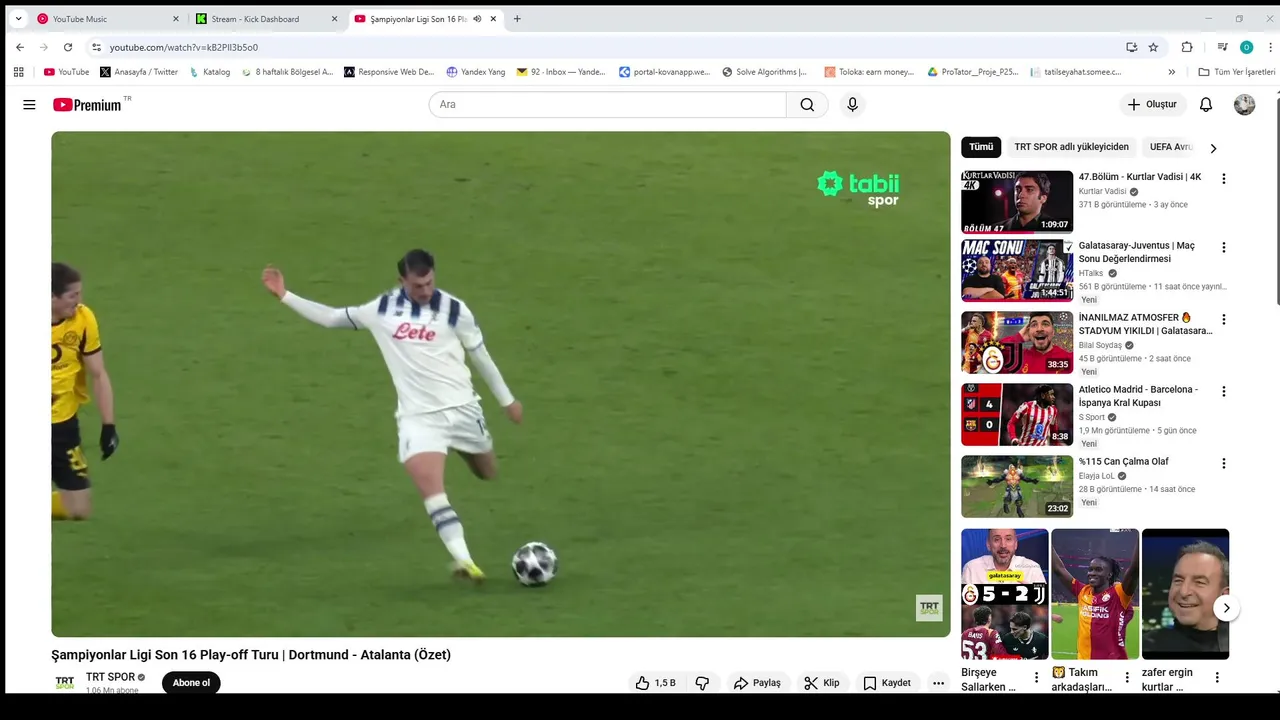Go back in browser

[x=20, y=47]
